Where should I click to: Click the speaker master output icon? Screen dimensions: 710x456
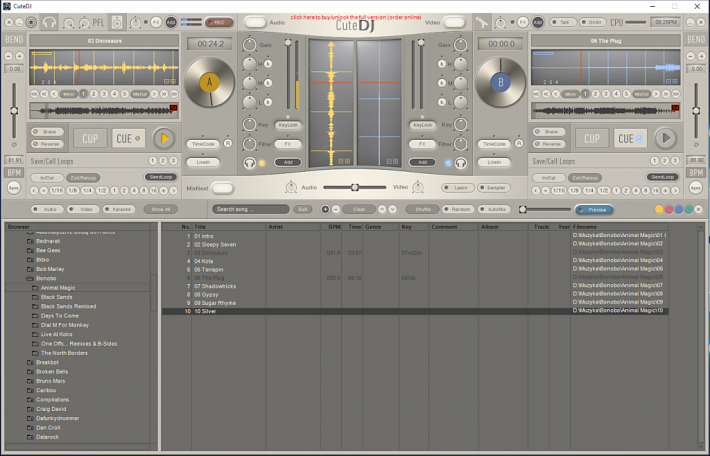click(117, 22)
